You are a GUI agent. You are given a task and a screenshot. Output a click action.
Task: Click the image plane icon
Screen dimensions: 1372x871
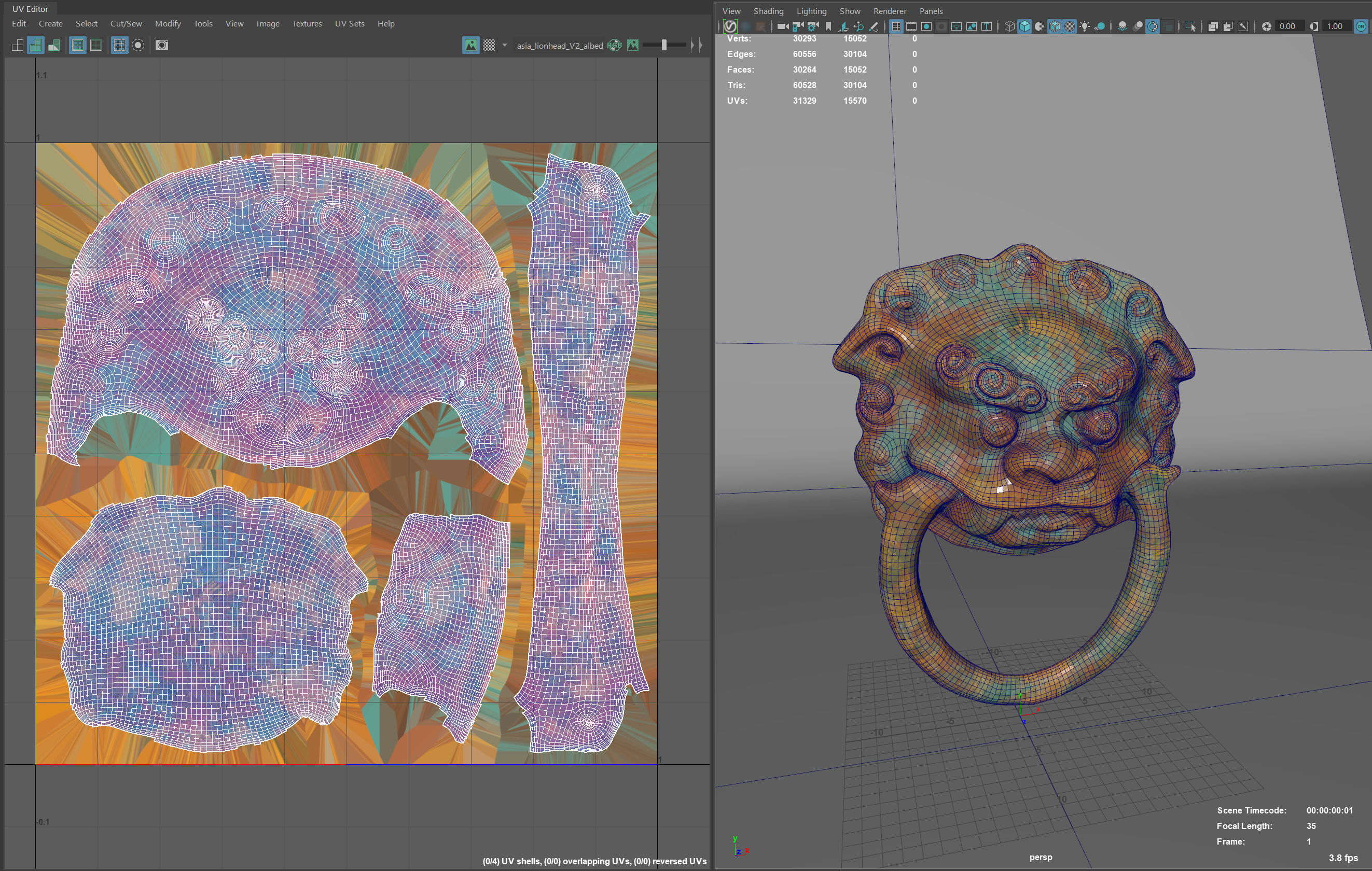click(x=843, y=26)
